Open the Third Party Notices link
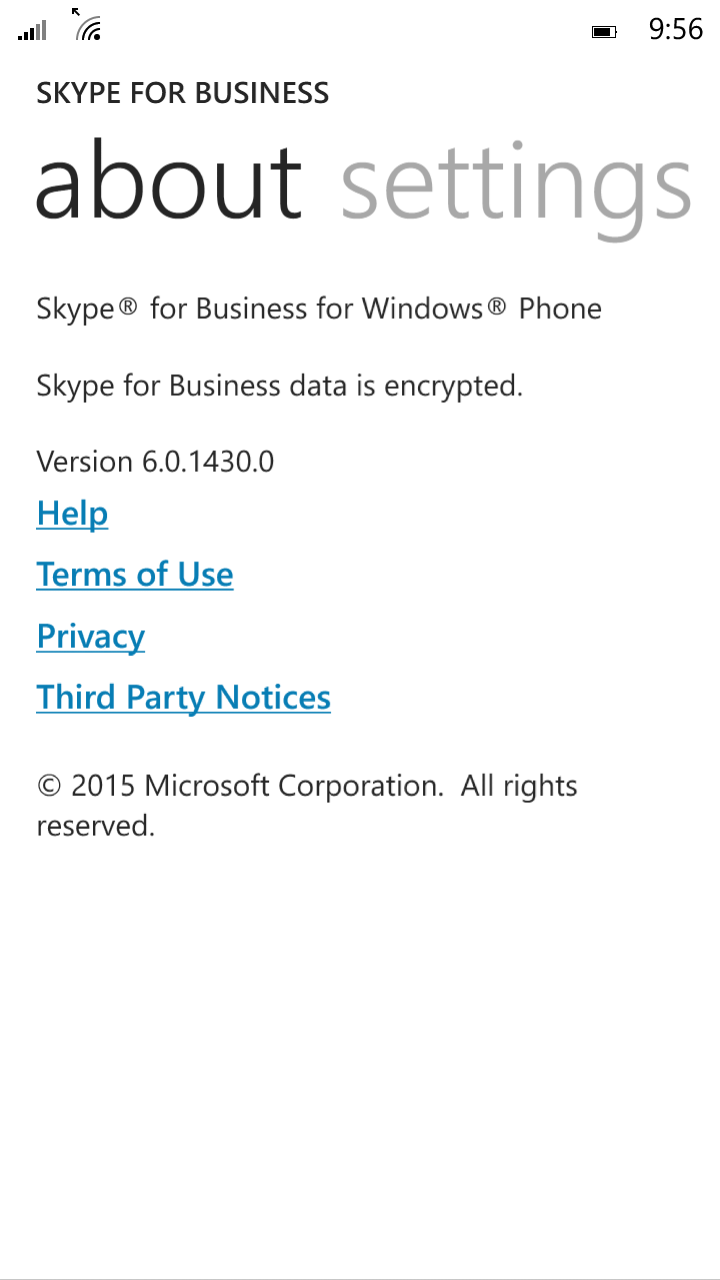The height and width of the screenshot is (1280, 720). (183, 698)
